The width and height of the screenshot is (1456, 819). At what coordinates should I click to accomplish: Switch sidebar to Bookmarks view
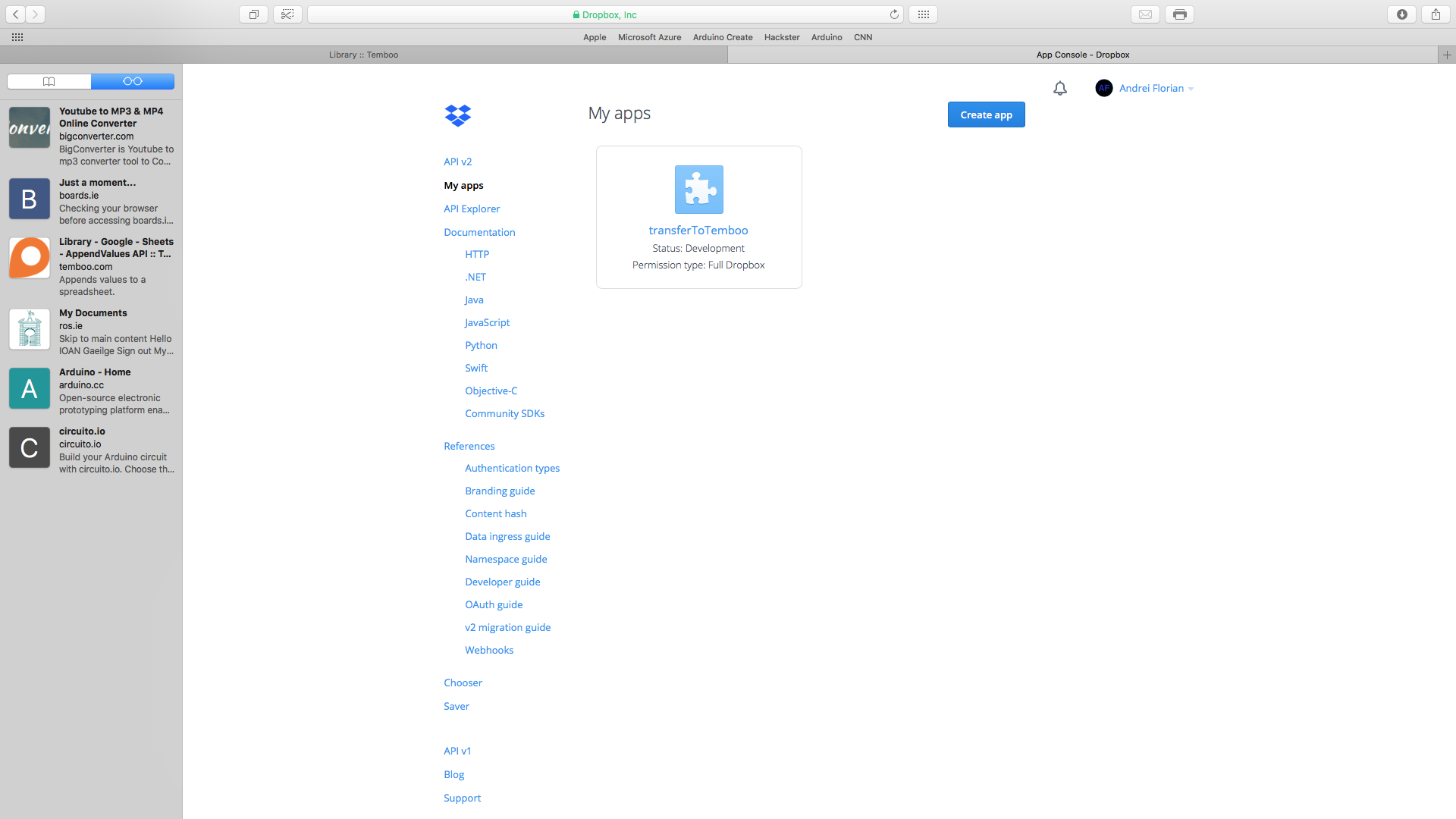pos(49,81)
